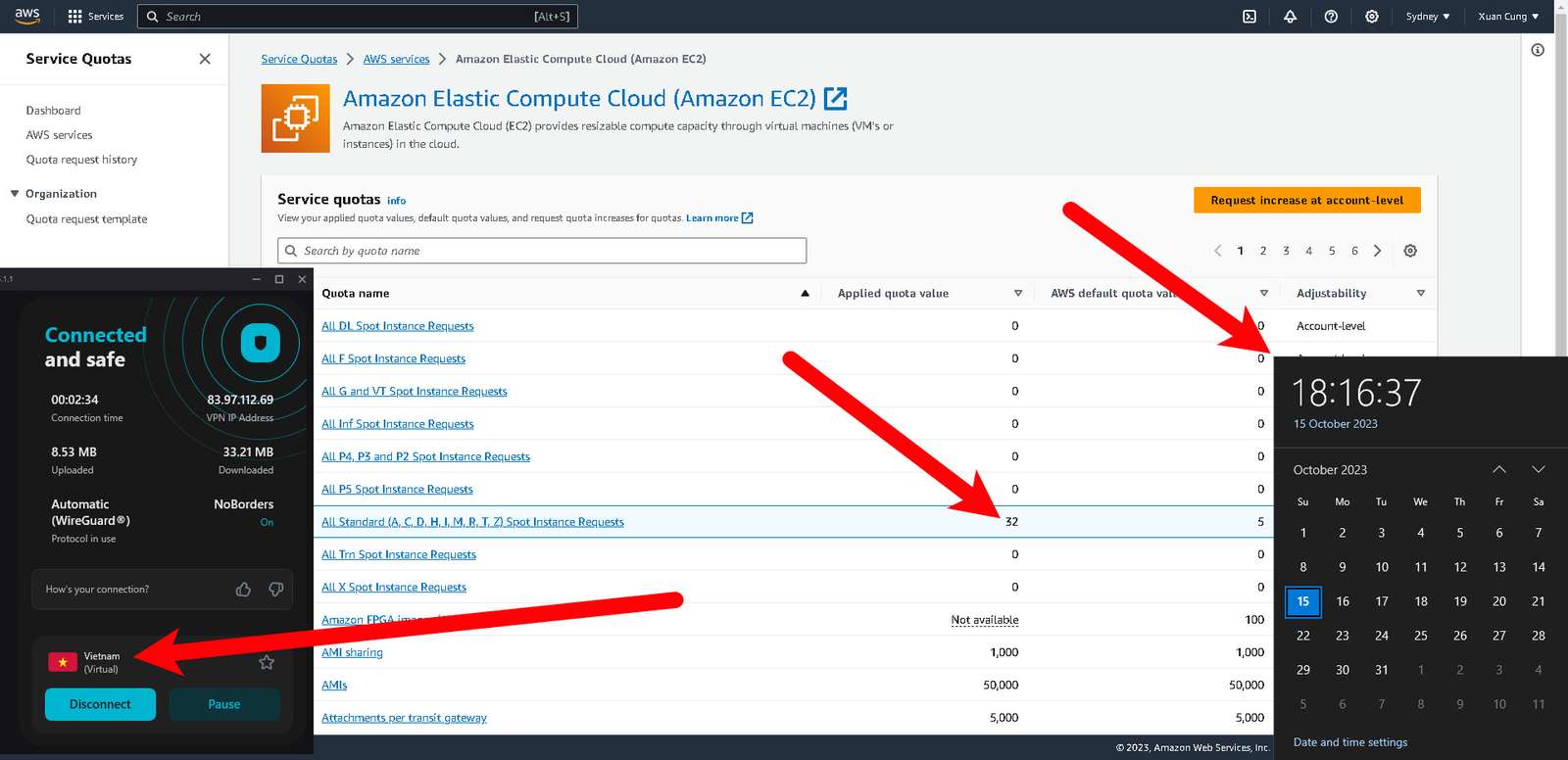
Task: Click the AWS top search box
Action: tap(357, 17)
